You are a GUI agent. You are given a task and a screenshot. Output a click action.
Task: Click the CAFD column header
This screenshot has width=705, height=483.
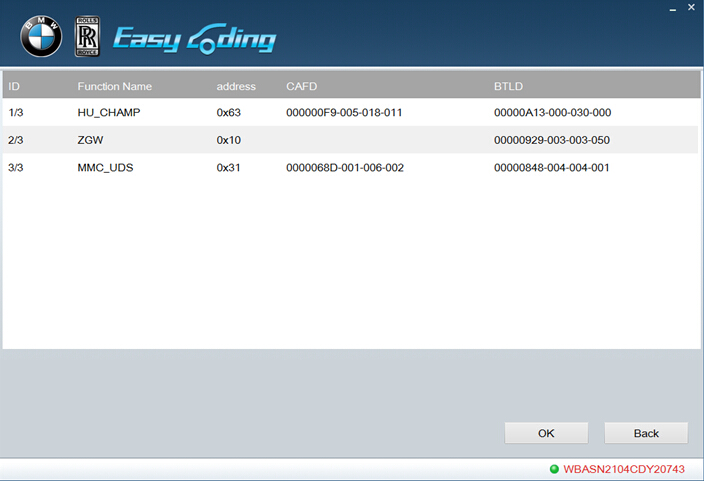point(302,86)
